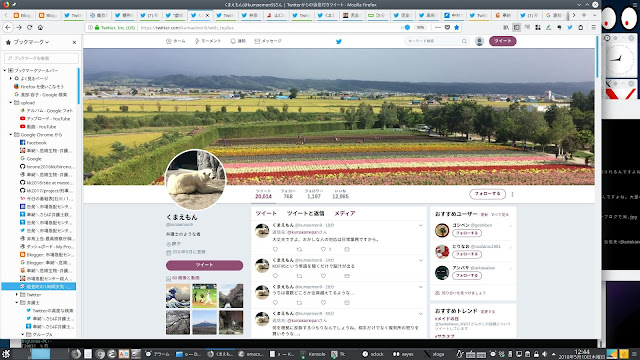Open the first tweet's dropdown arrow

tap(420, 225)
